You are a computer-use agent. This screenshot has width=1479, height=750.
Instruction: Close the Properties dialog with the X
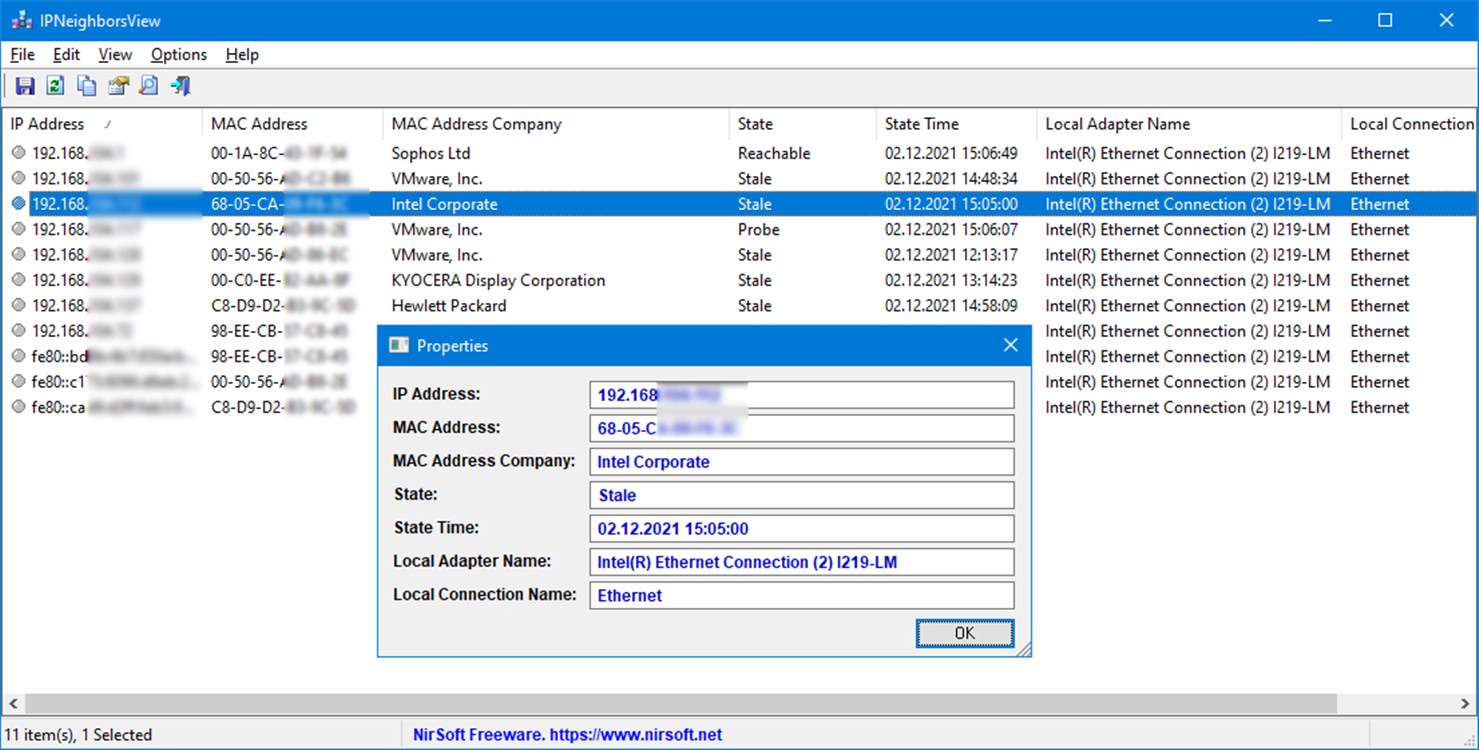[1010, 345]
